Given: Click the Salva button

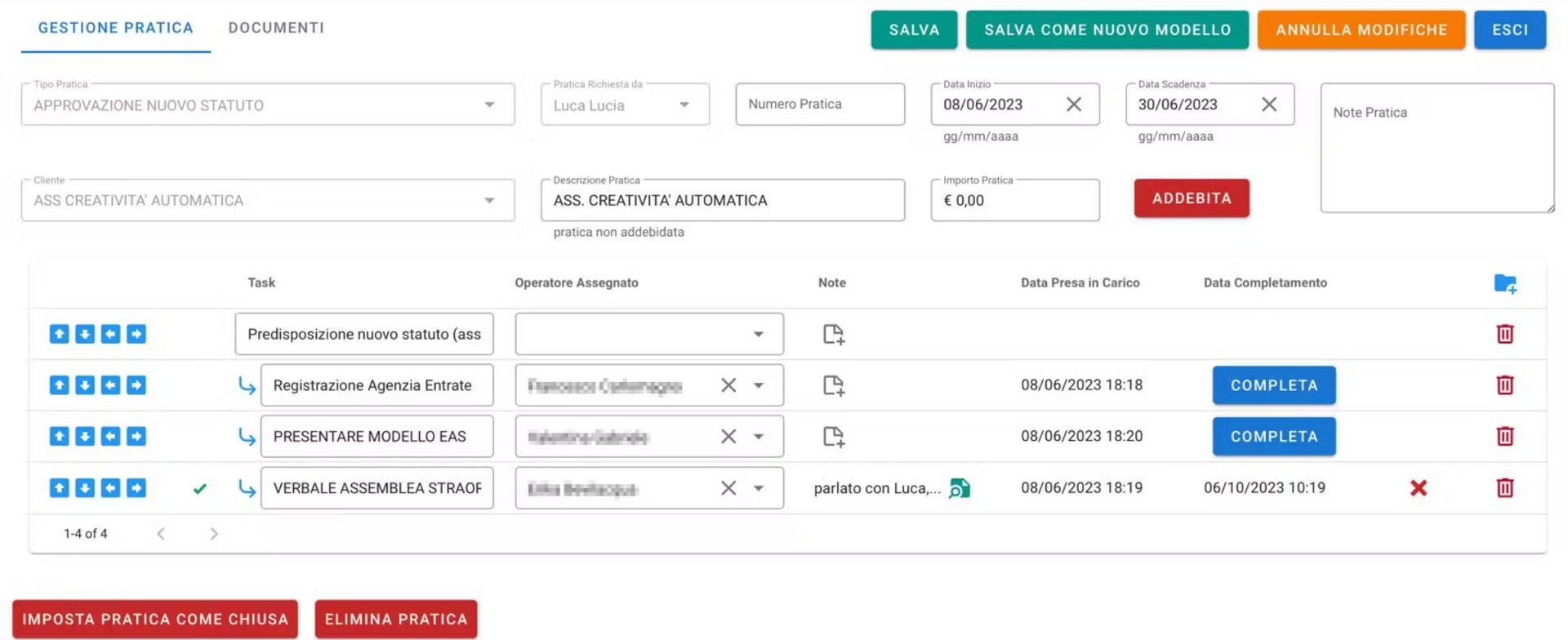Looking at the screenshot, I should (914, 30).
